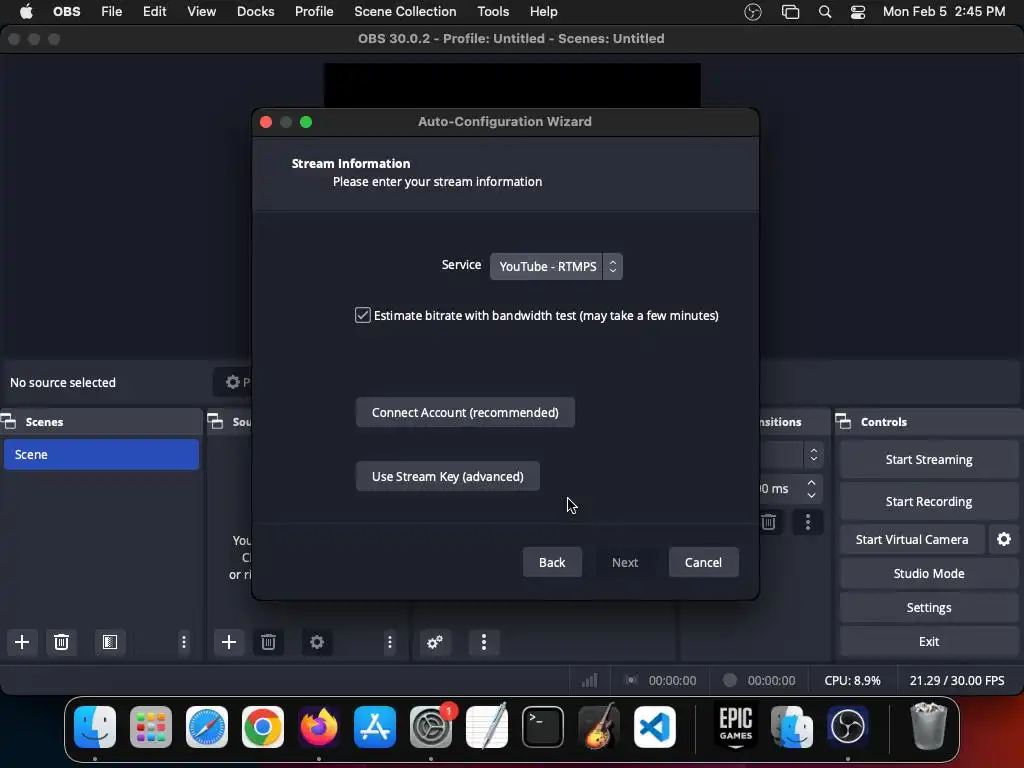The height and width of the screenshot is (768, 1024).
Task: Click the date and time in the menu bar
Action: 944,12
